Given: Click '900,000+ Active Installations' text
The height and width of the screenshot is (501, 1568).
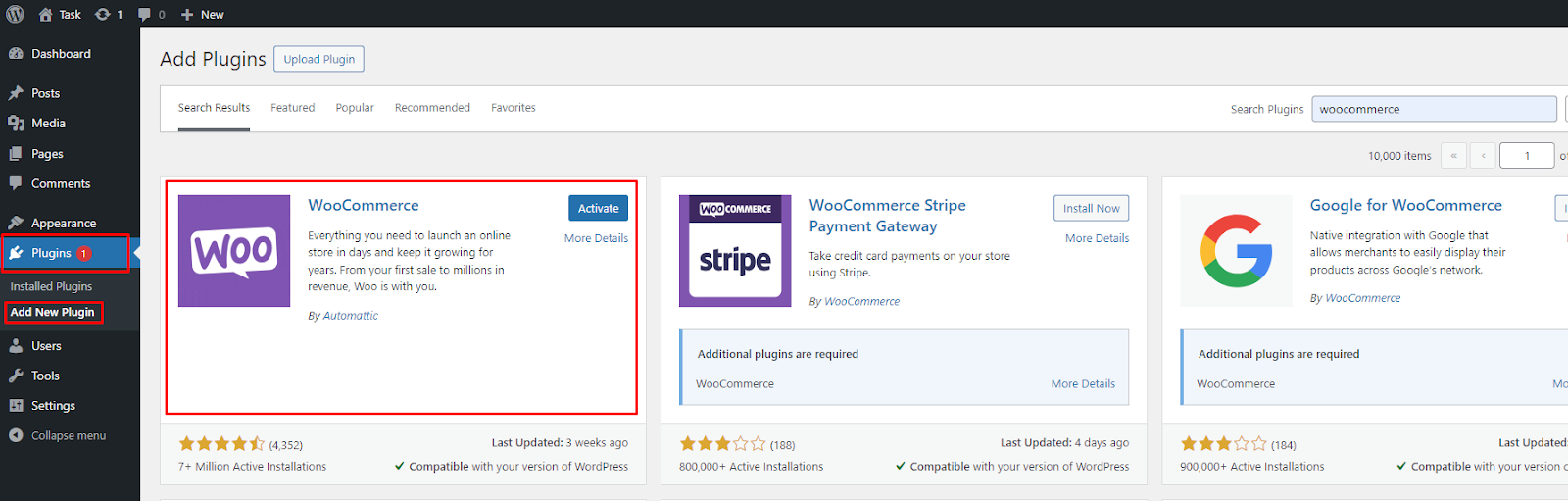Looking at the screenshot, I should 1251,467.
